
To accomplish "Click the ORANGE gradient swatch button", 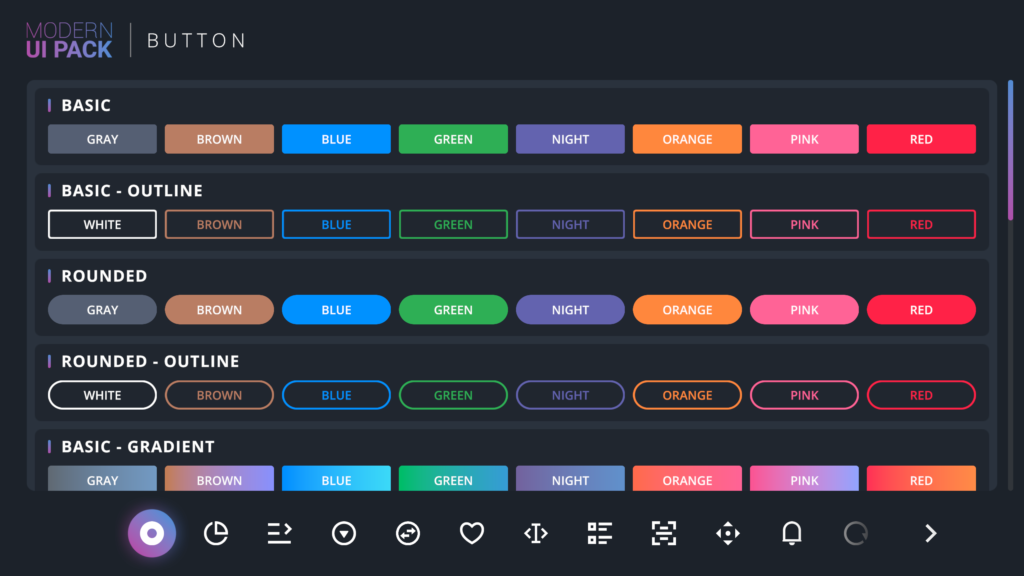I will coord(687,479).
